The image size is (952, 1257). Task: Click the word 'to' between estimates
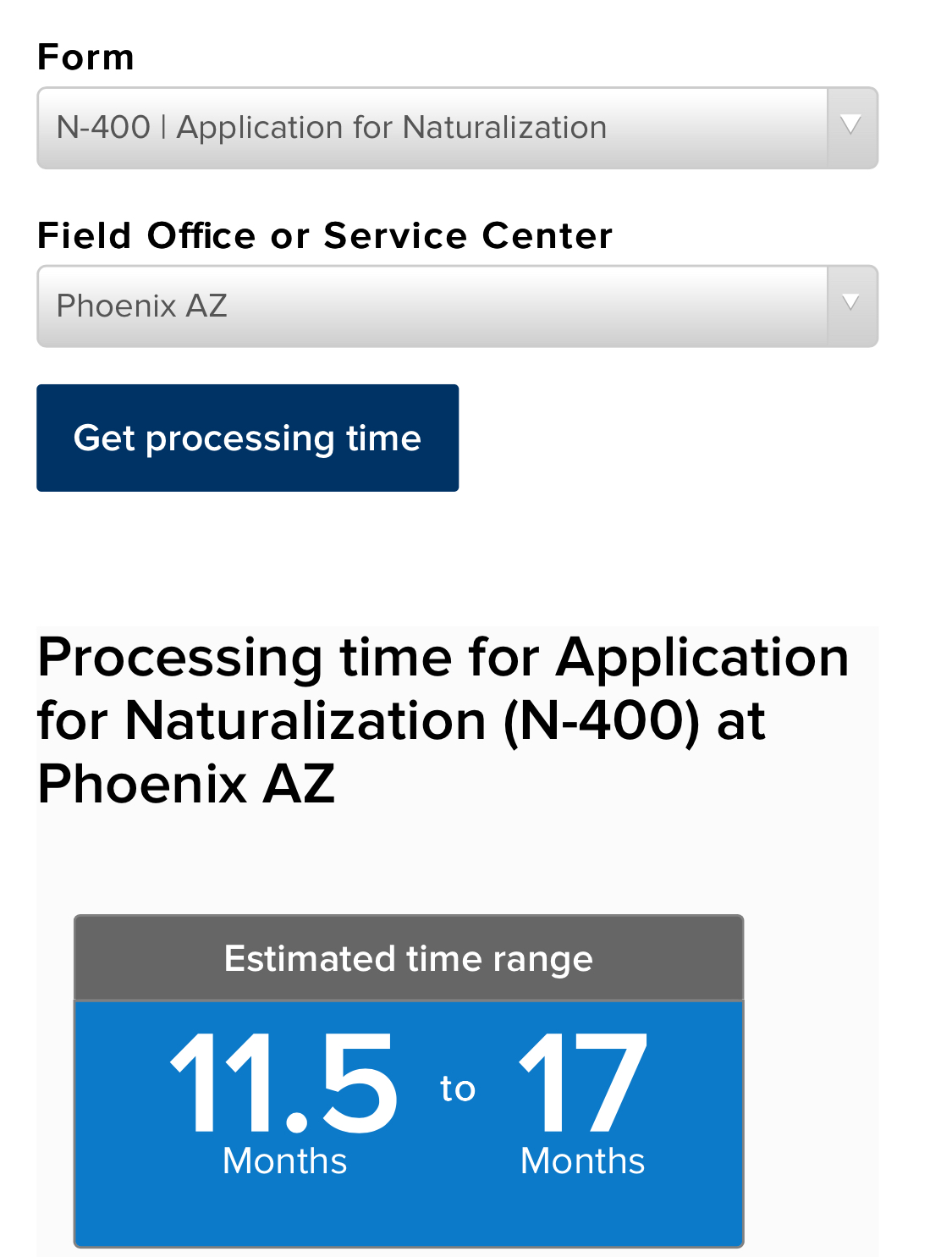(x=458, y=1089)
